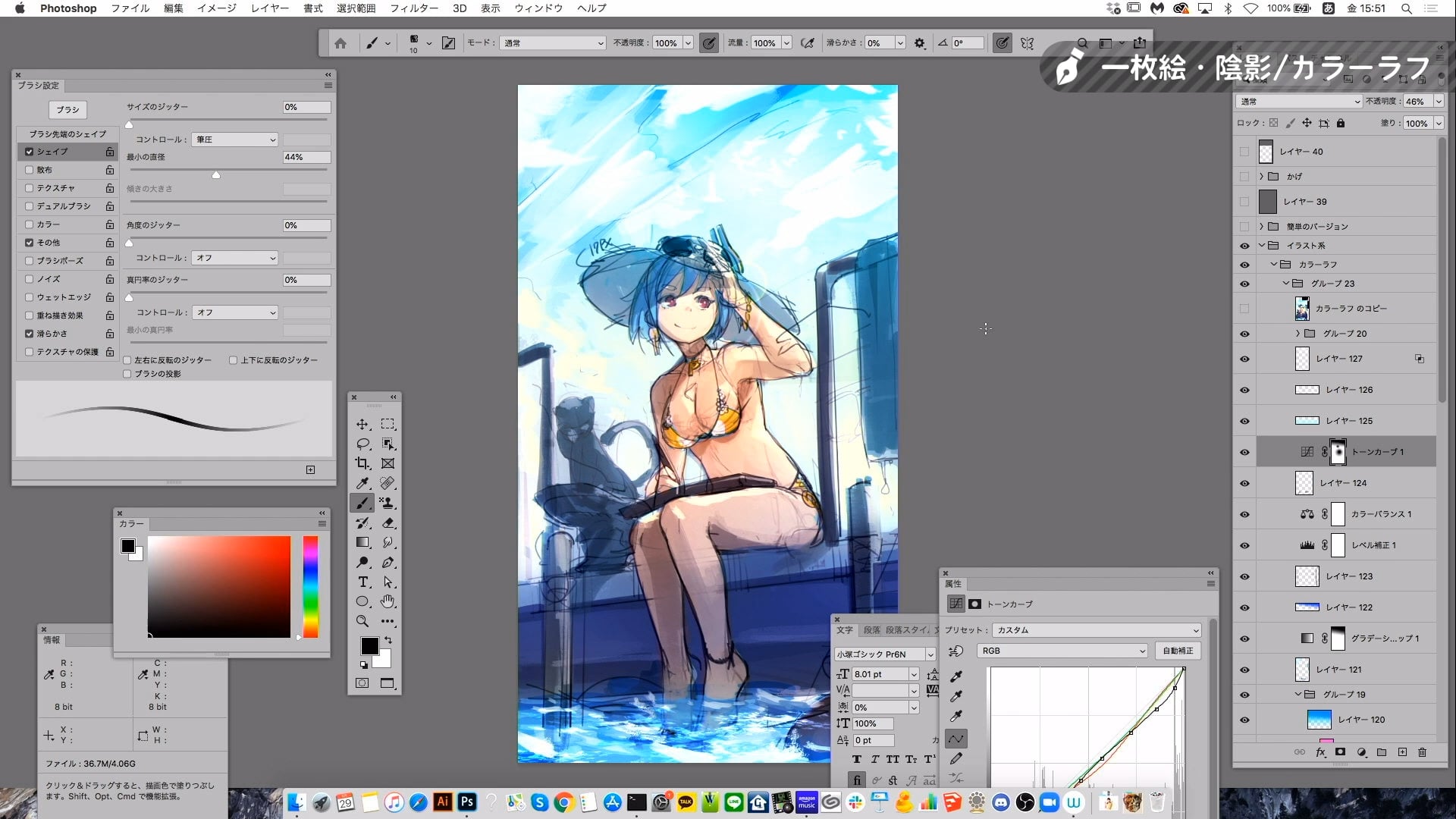Show the レイヤー 40 layer
Image resolution: width=1456 pixels, height=819 pixels.
click(1244, 152)
